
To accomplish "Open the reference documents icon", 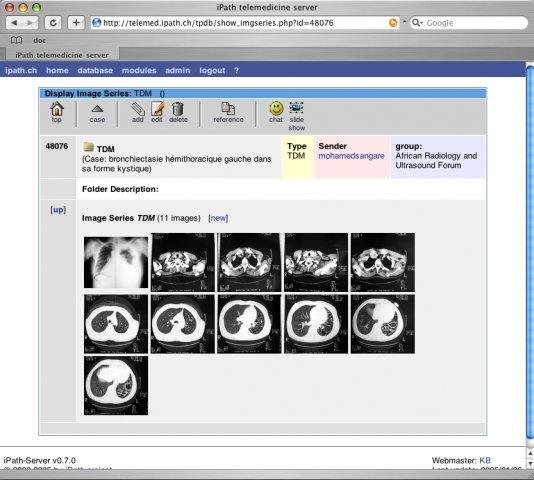I will (x=228, y=109).
